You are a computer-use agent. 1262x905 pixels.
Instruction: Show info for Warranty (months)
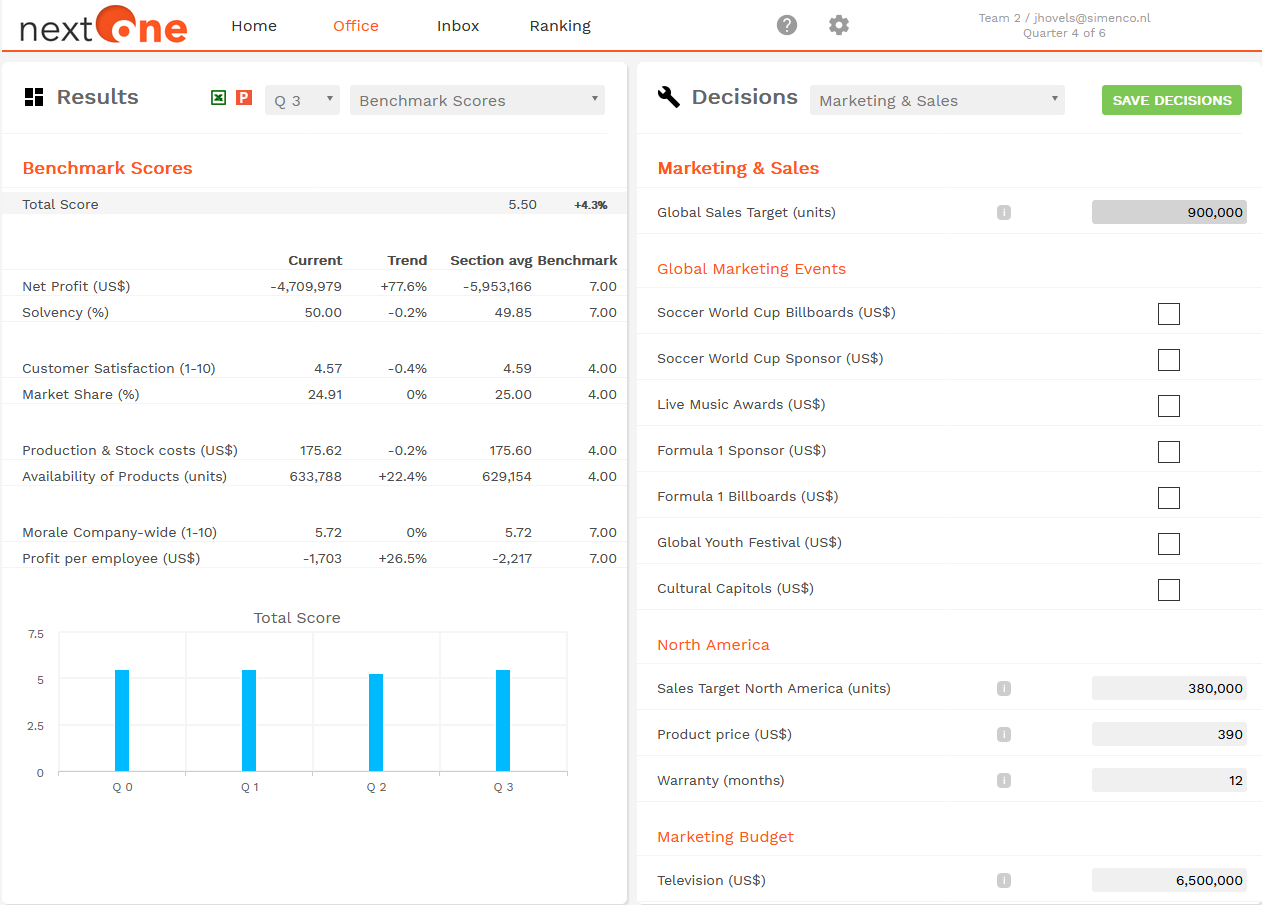(x=1004, y=780)
